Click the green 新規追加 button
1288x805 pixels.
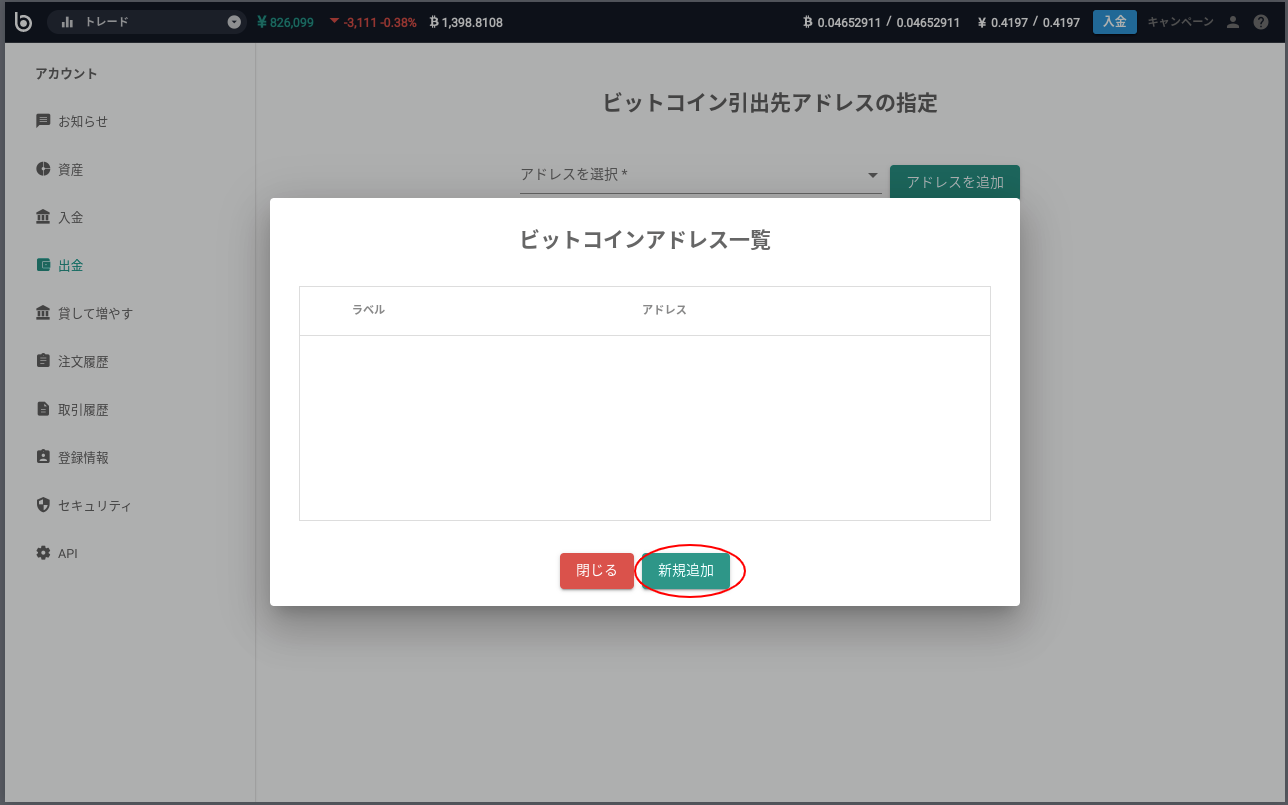(x=686, y=571)
